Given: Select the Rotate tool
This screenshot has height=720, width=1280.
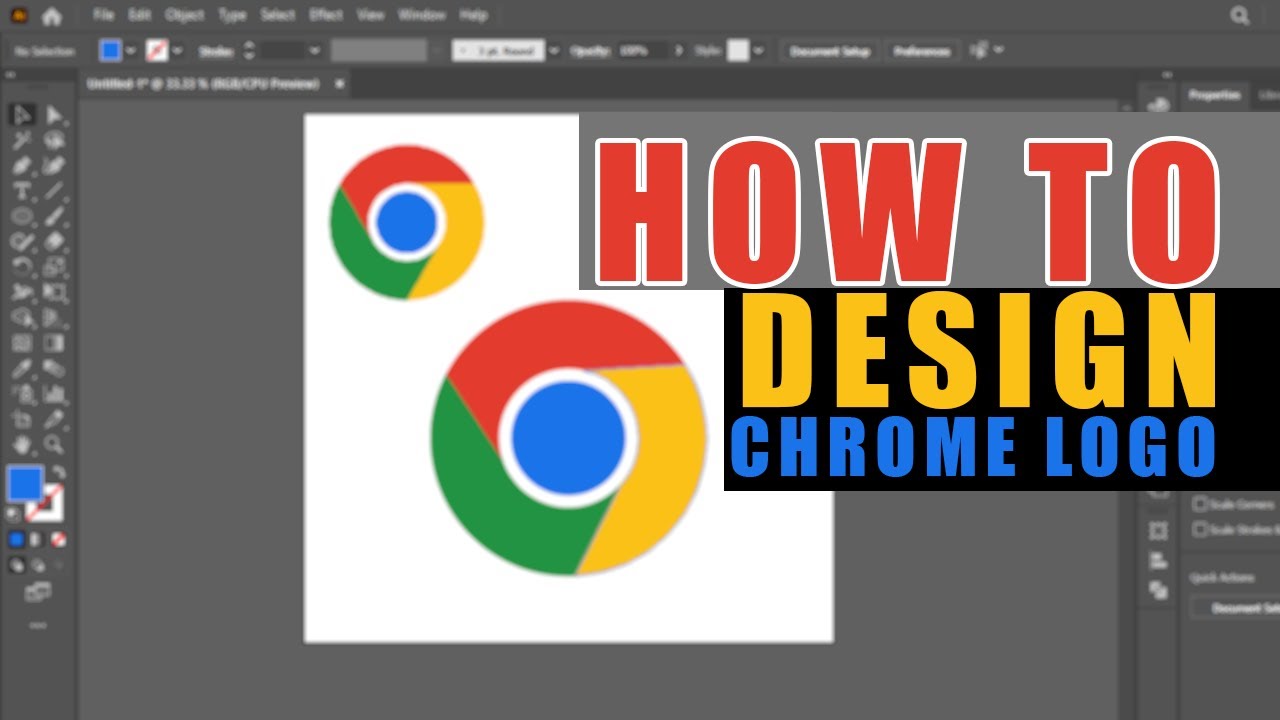Looking at the screenshot, I should pyautogui.click(x=22, y=267).
